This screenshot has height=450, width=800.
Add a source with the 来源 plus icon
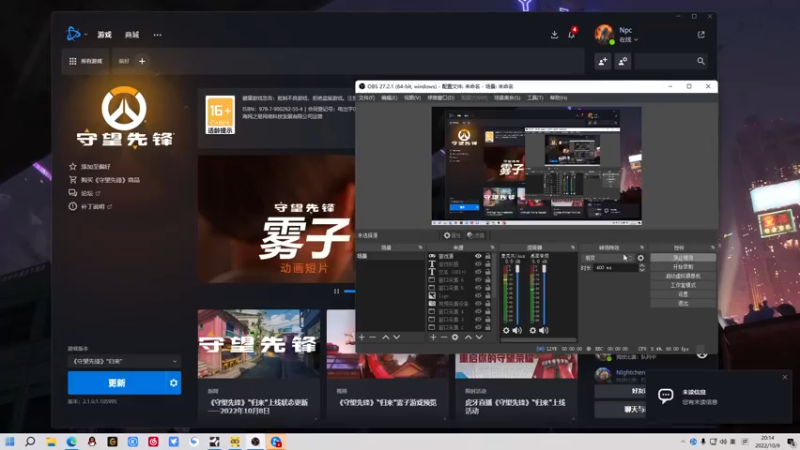click(x=433, y=337)
